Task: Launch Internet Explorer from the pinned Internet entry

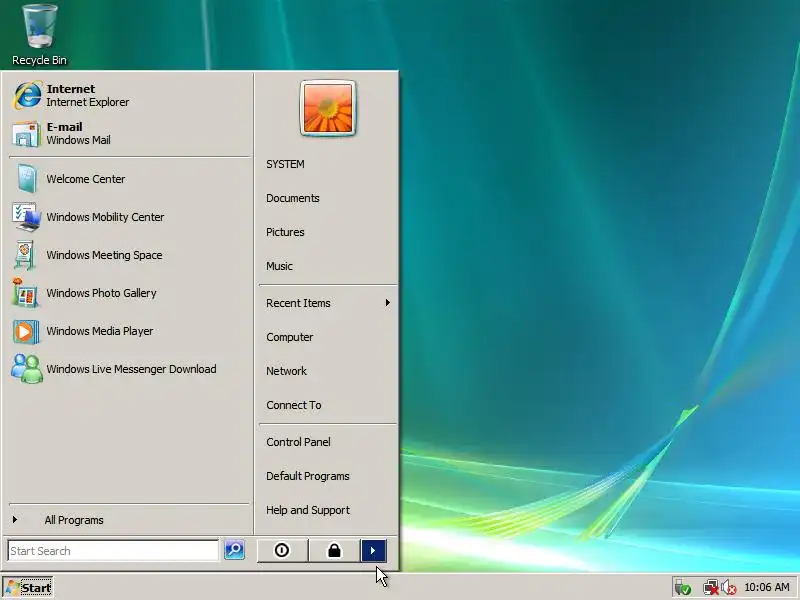Action: click(128, 95)
